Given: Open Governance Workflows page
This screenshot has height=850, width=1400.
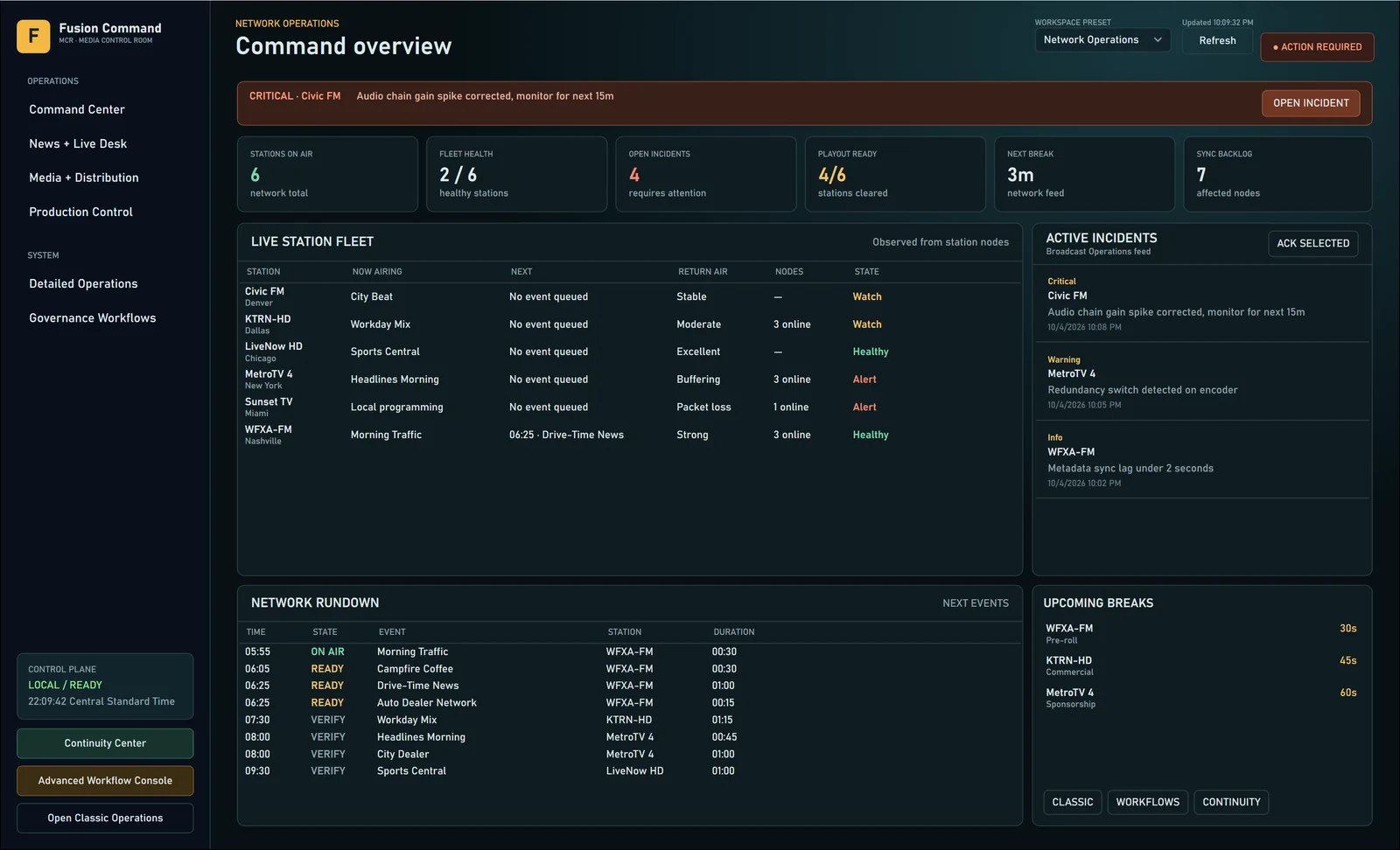Looking at the screenshot, I should pos(93,317).
